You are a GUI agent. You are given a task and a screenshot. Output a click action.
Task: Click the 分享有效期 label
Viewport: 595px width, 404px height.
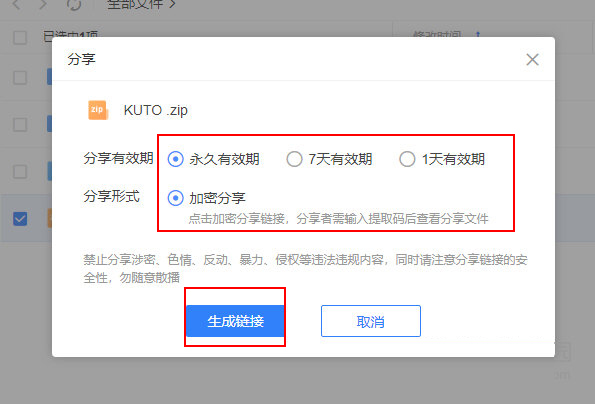pyautogui.click(x=118, y=158)
